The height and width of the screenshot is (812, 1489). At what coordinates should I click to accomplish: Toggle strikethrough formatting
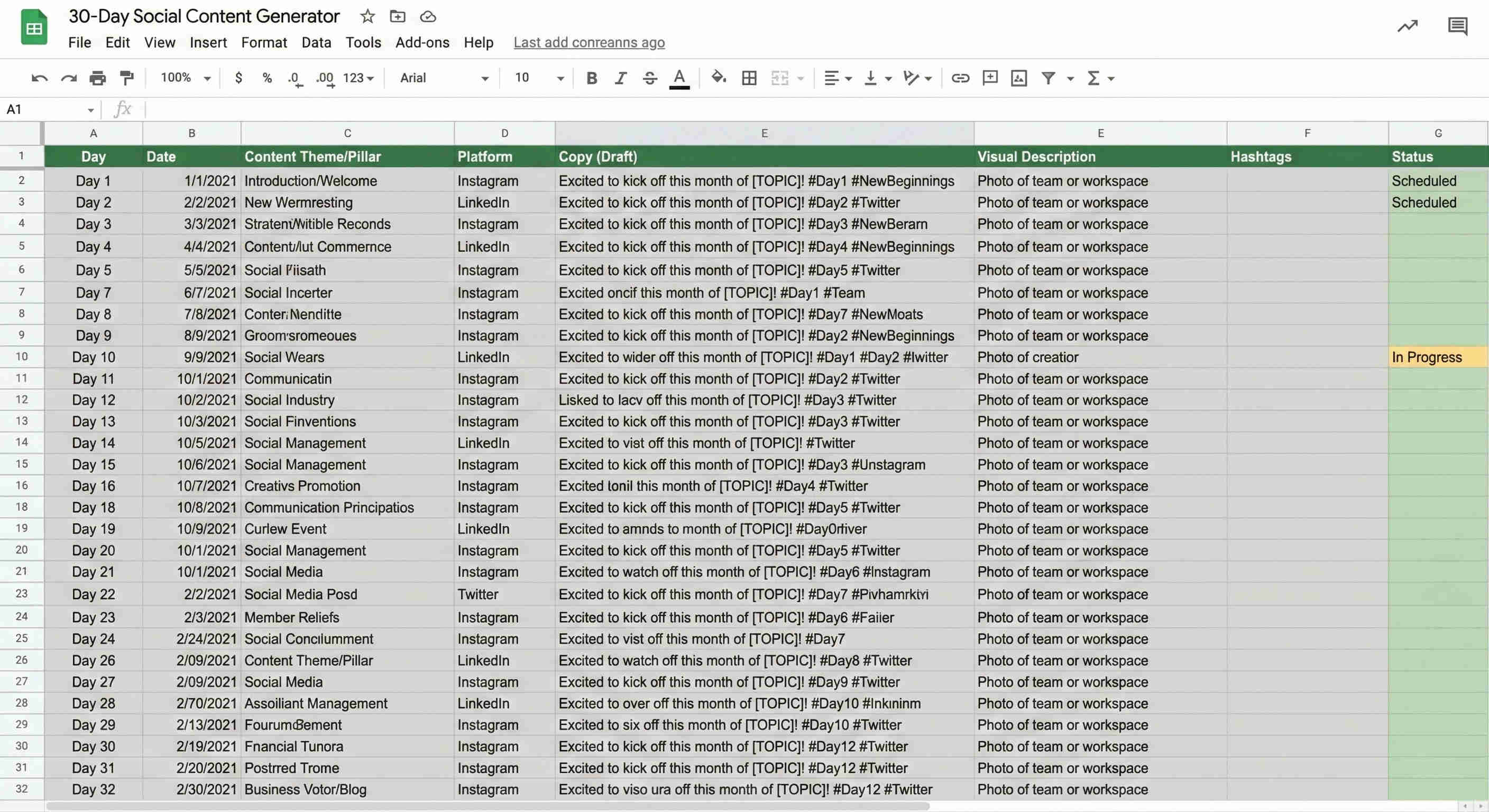coord(650,78)
